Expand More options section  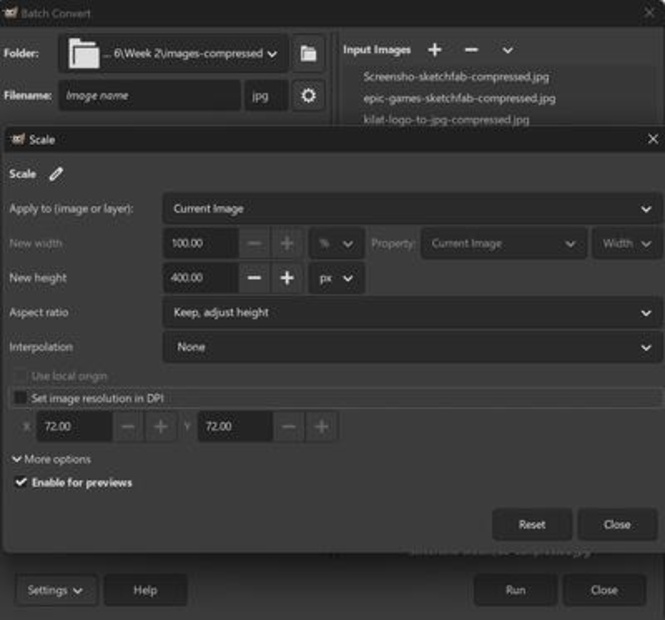coord(51,459)
